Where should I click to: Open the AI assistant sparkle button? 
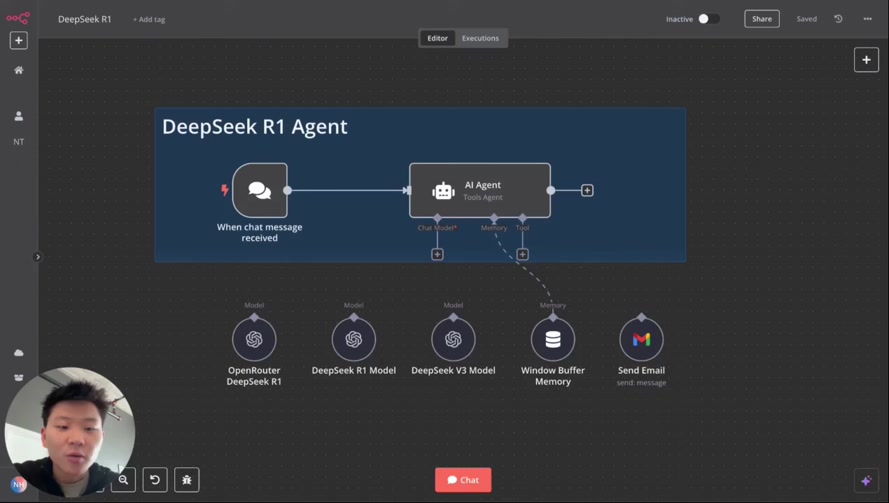coord(866,481)
